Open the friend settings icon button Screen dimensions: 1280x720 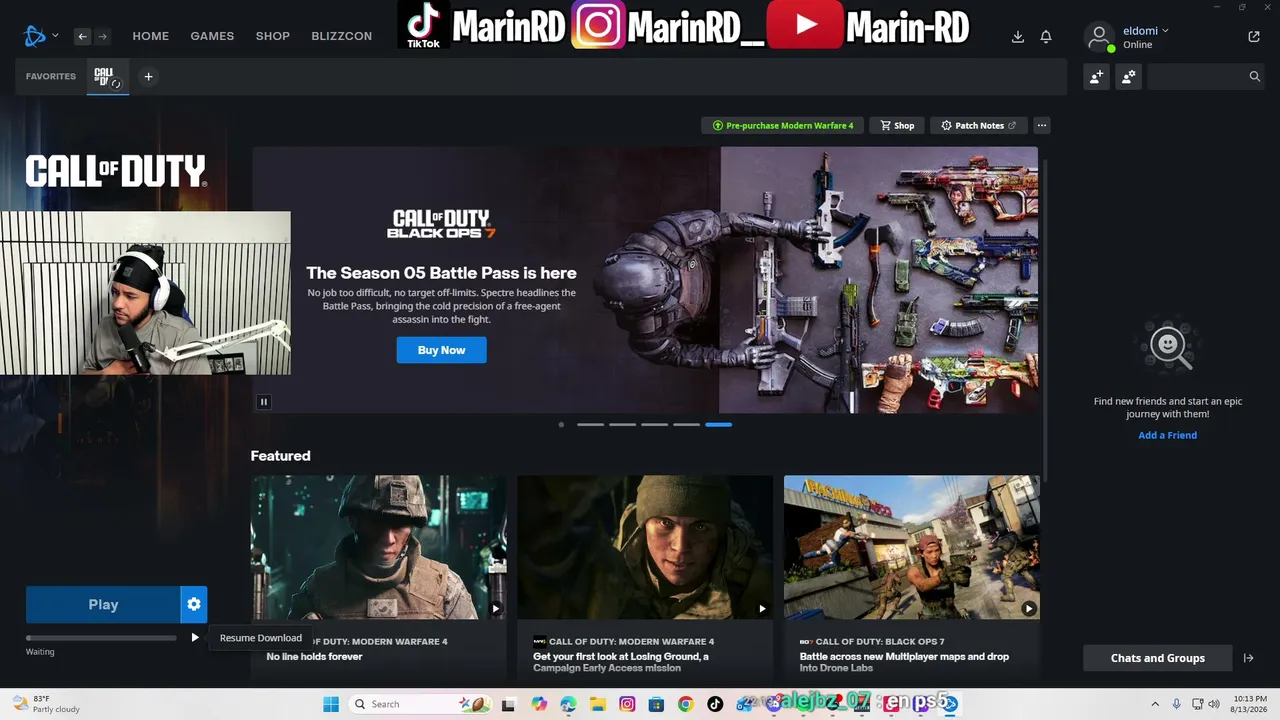click(x=1129, y=77)
